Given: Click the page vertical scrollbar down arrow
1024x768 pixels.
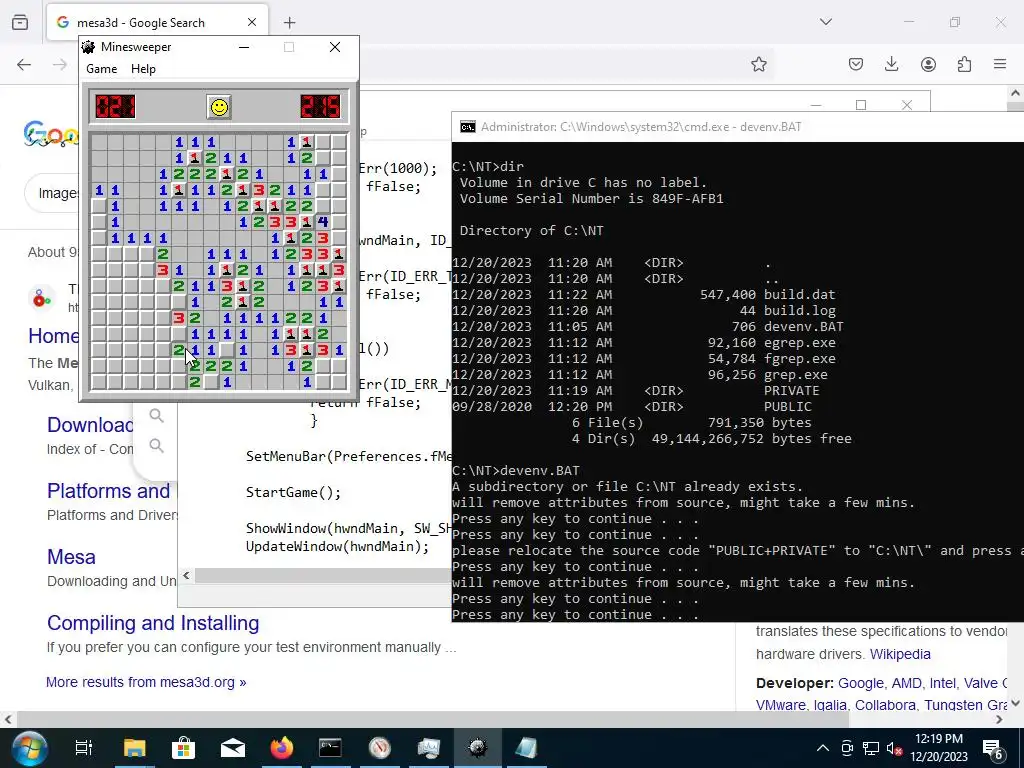Looking at the screenshot, I should tap(1015, 703).
